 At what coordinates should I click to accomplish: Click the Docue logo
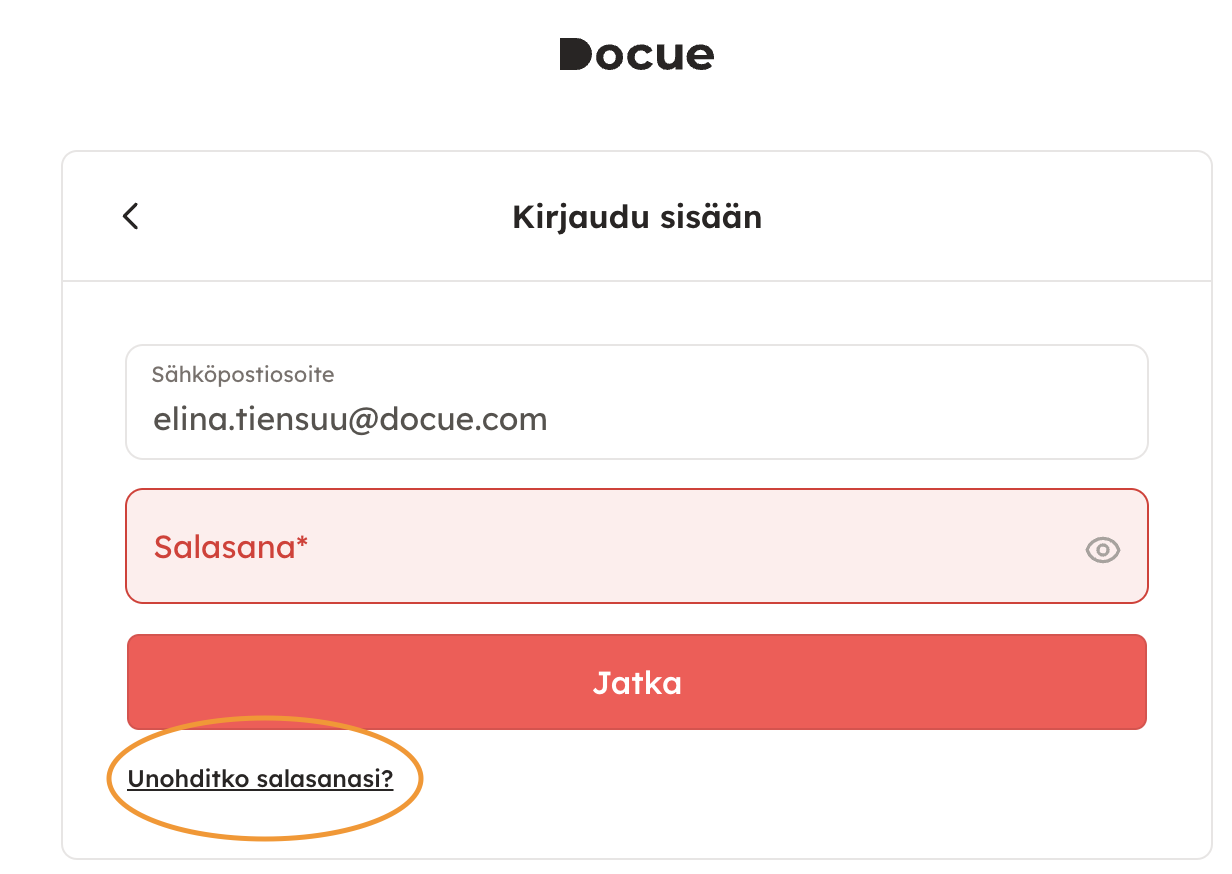(x=636, y=54)
